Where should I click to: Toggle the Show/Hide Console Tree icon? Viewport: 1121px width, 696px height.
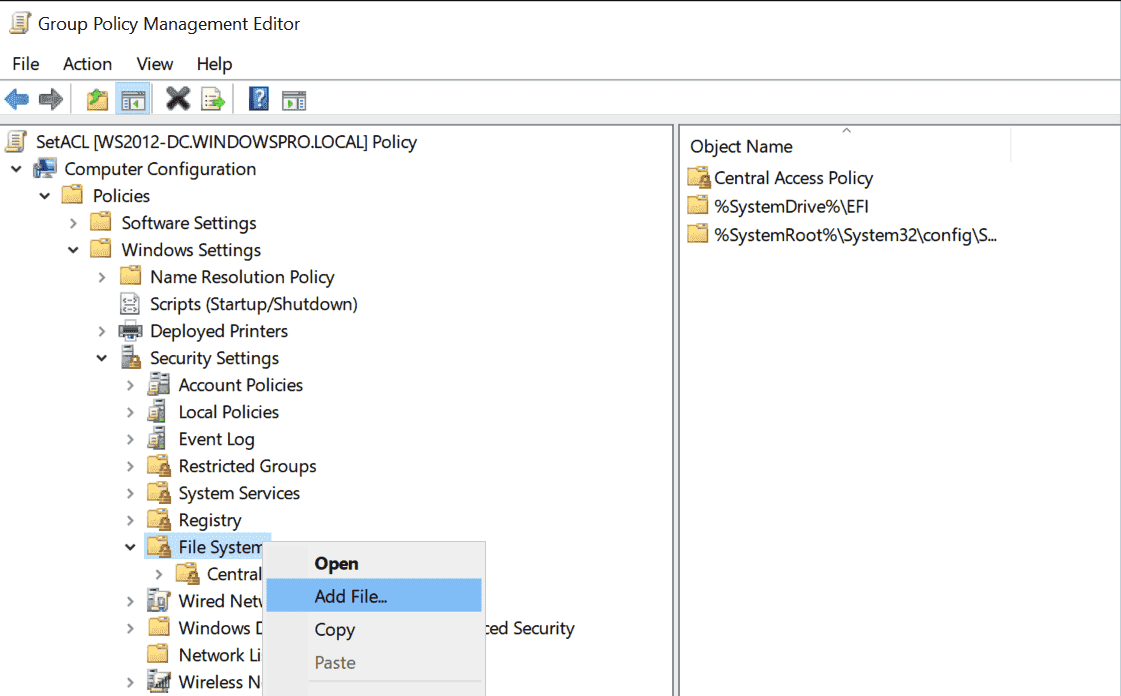[x=133, y=99]
